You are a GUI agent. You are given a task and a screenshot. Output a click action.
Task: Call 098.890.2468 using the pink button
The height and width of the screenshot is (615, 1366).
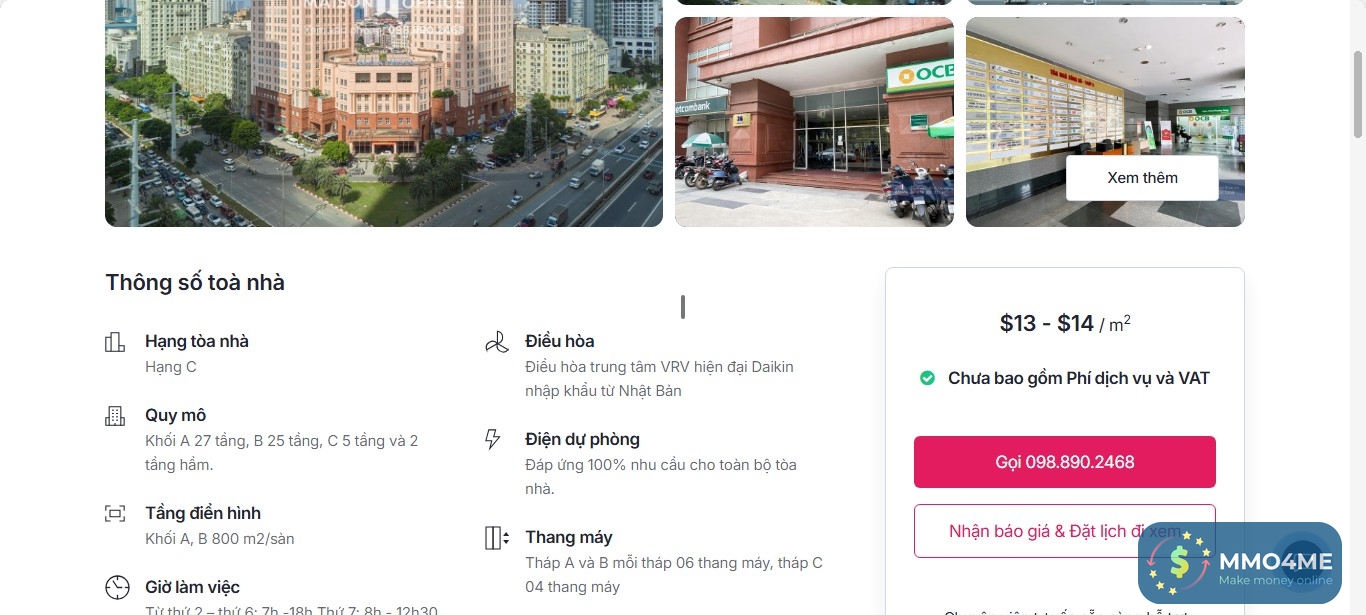1065,462
